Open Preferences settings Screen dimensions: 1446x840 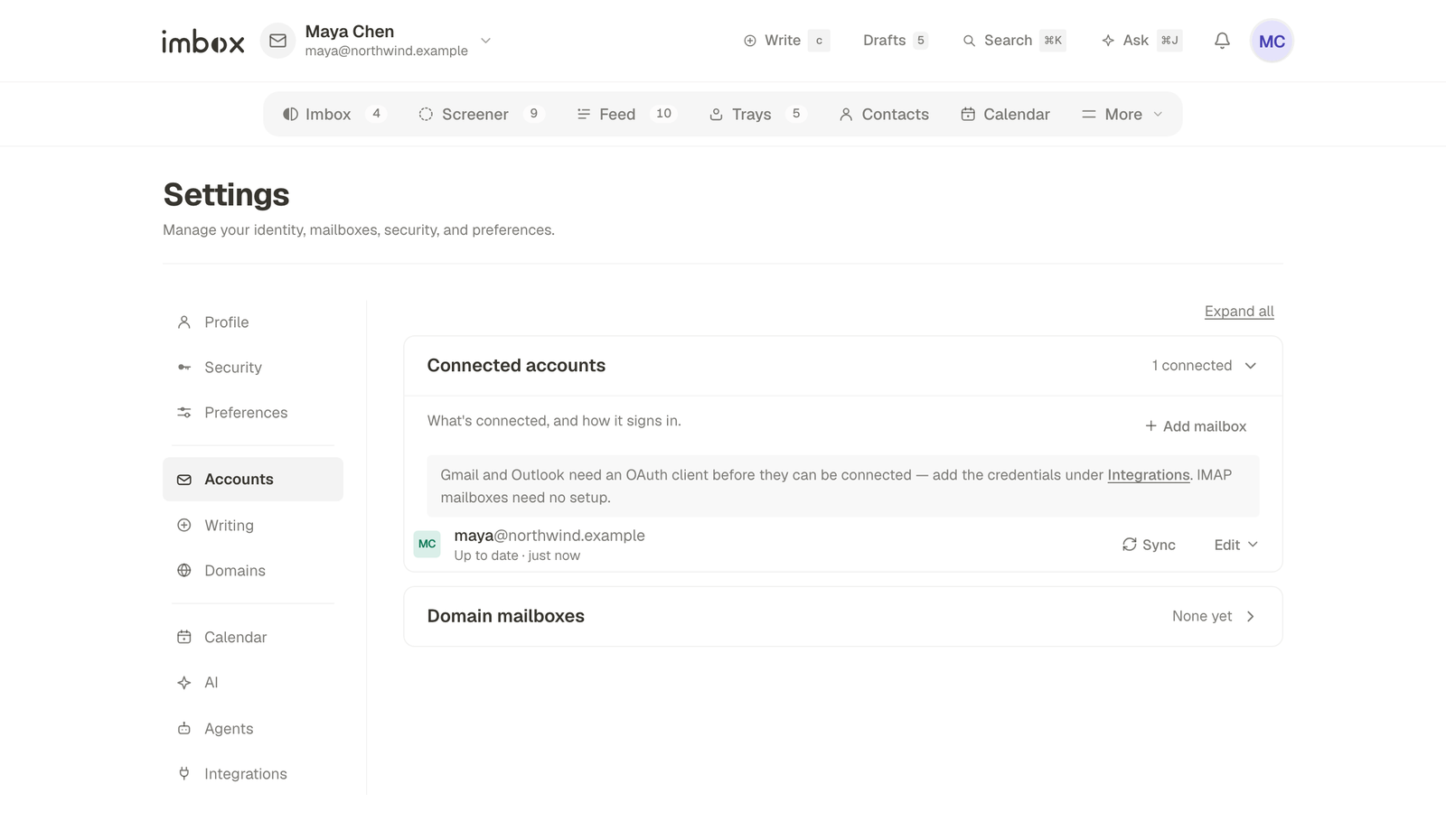click(253, 413)
